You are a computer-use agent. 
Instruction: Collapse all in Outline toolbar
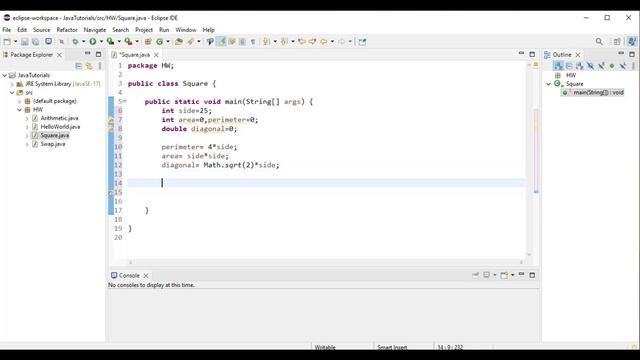click(569, 66)
